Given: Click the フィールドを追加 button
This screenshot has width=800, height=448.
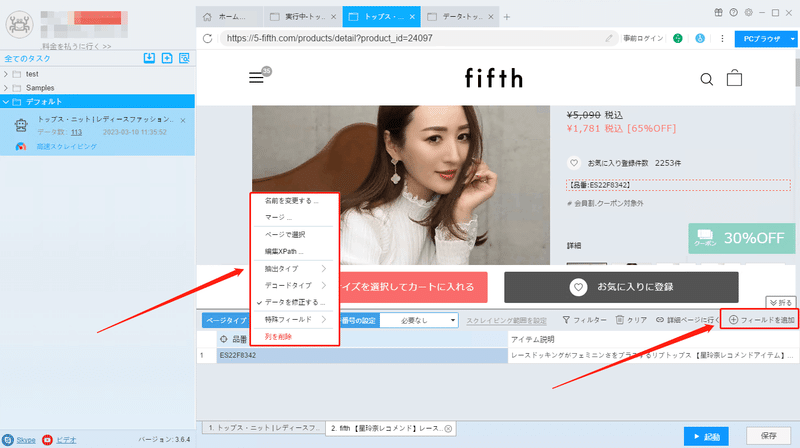Looking at the screenshot, I should tap(762, 320).
